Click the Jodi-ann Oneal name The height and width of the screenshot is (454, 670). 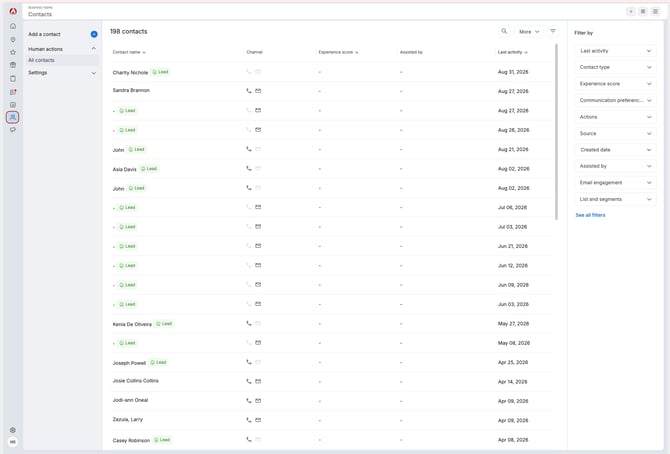click(130, 400)
